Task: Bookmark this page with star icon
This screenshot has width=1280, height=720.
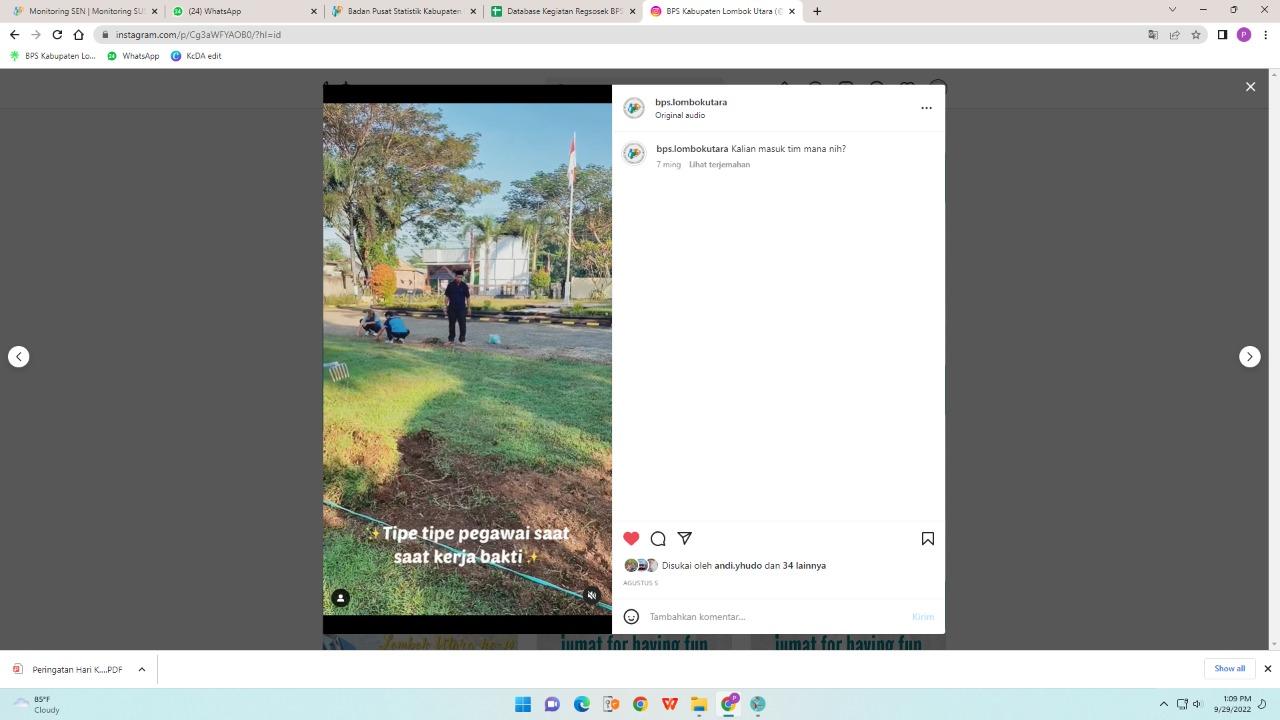Action: [x=1195, y=34]
